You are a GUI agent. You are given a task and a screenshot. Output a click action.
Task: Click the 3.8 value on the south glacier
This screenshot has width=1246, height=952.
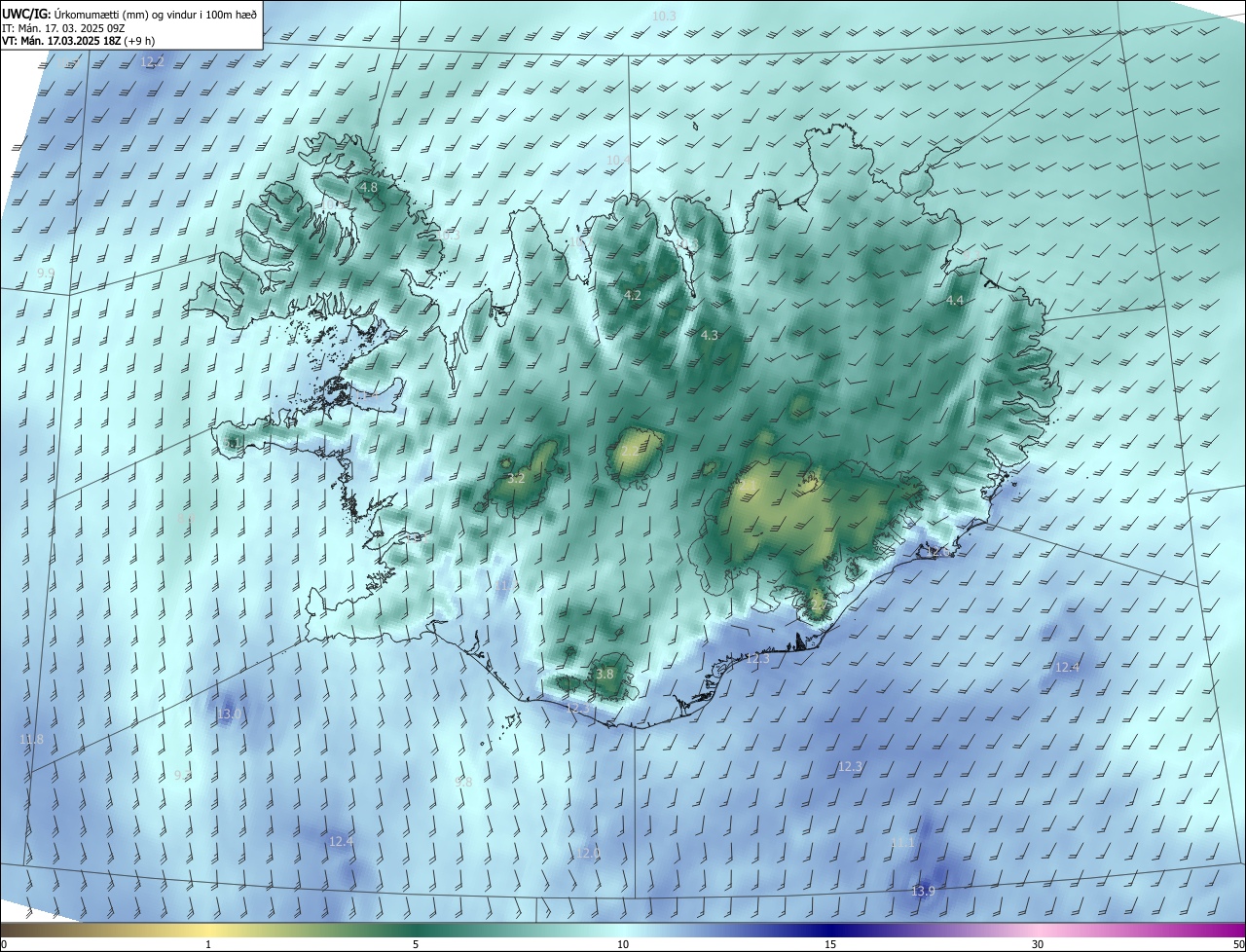605,674
